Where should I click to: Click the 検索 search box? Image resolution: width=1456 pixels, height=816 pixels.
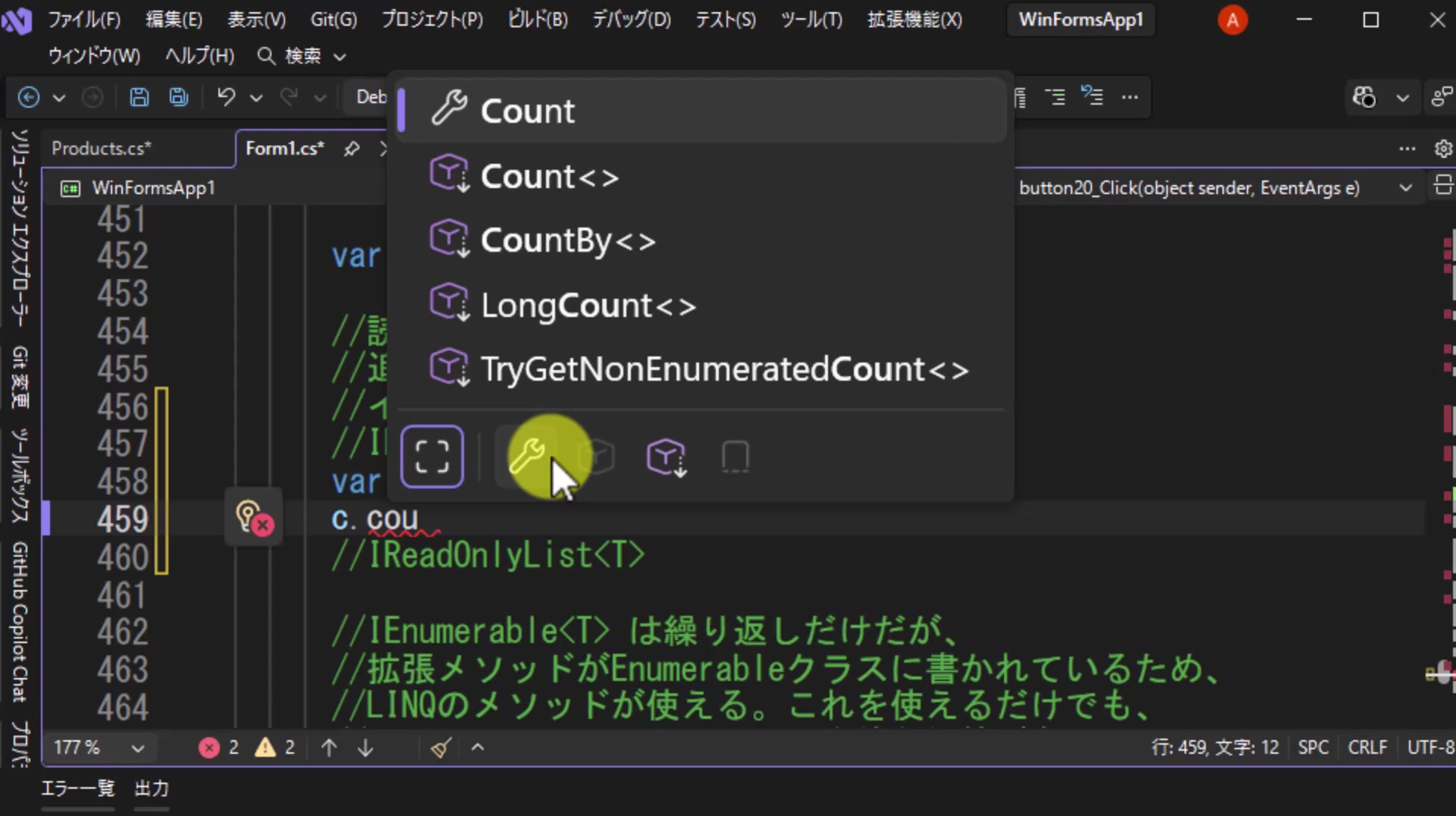pos(302,56)
